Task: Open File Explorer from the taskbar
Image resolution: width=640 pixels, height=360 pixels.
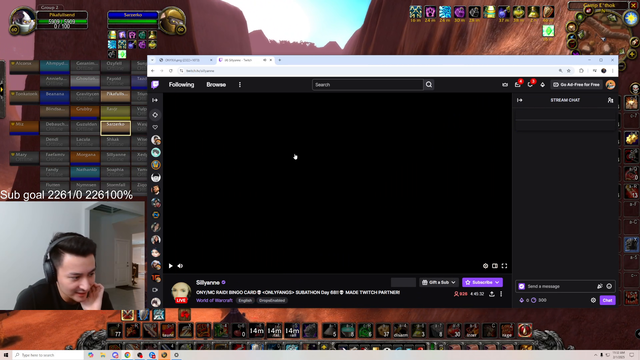Action: (x=103, y=355)
